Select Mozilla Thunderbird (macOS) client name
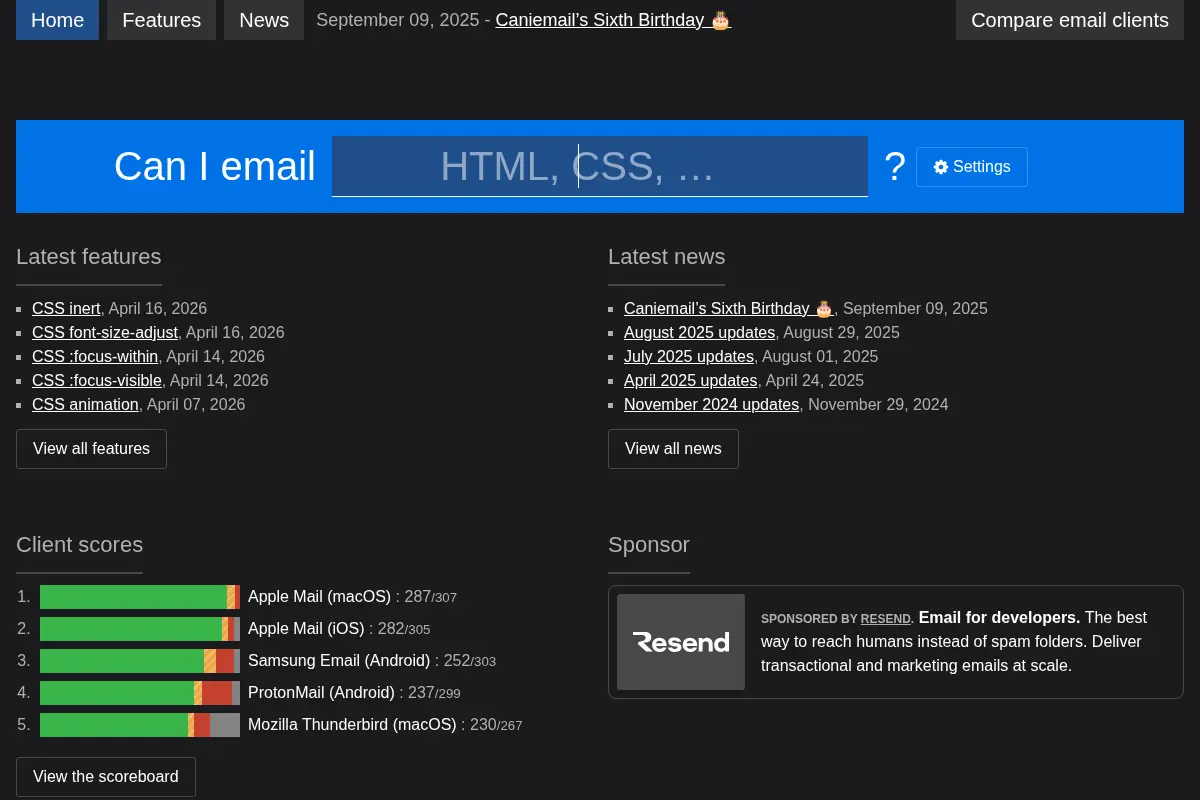Screen dimensions: 1200x800 (x=352, y=724)
